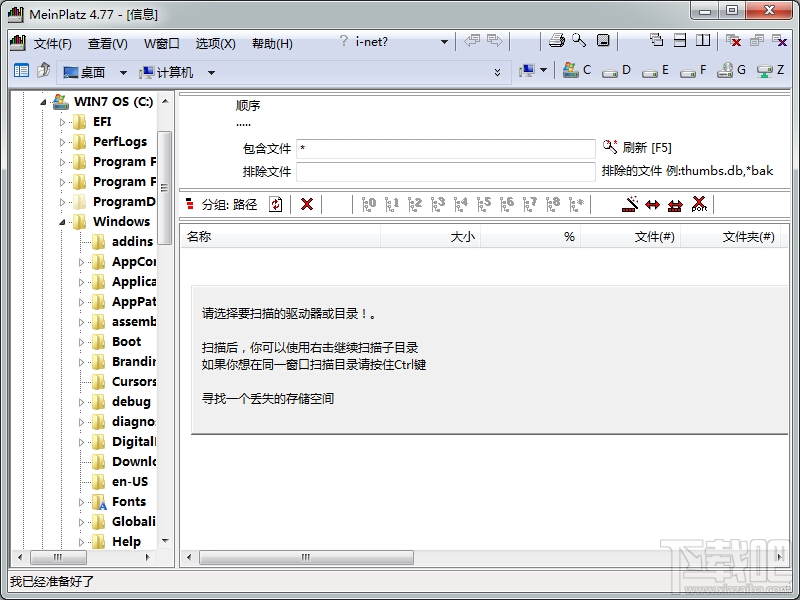Open the 选项(X) menu
Screen dimensions: 800x600
[x=215, y=44]
